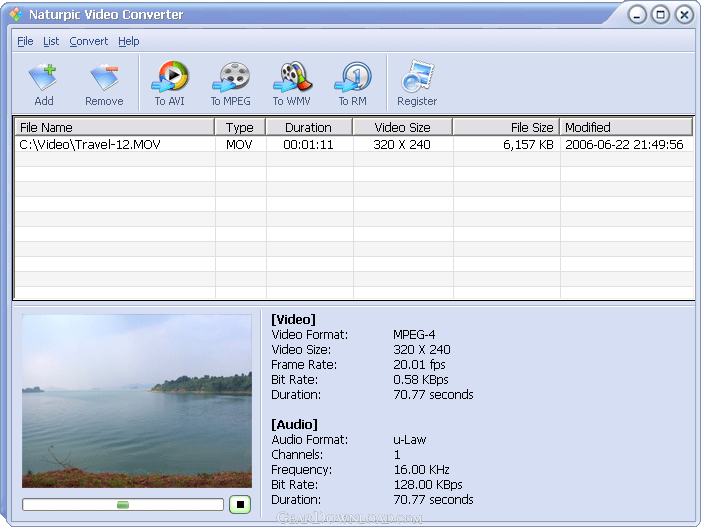Click the 16.00 KHz frequency value
The width and height of the screenshot is (701, 527).
click(421, 469)
